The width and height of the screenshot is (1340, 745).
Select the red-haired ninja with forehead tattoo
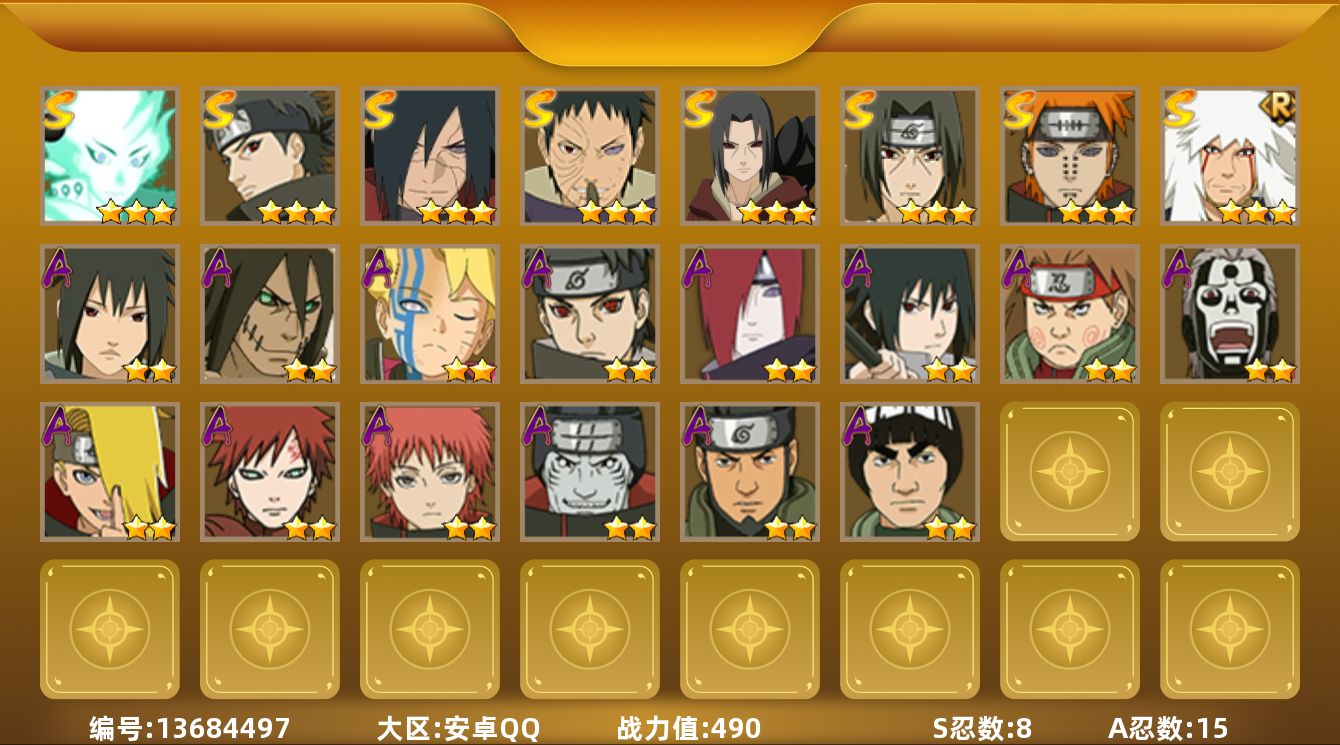click(270, 472)
